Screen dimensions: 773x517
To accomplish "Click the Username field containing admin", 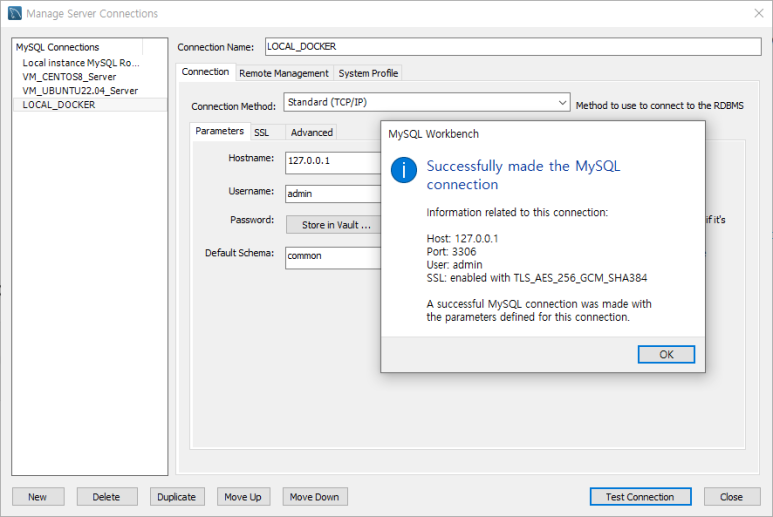I will click(333, 194).
